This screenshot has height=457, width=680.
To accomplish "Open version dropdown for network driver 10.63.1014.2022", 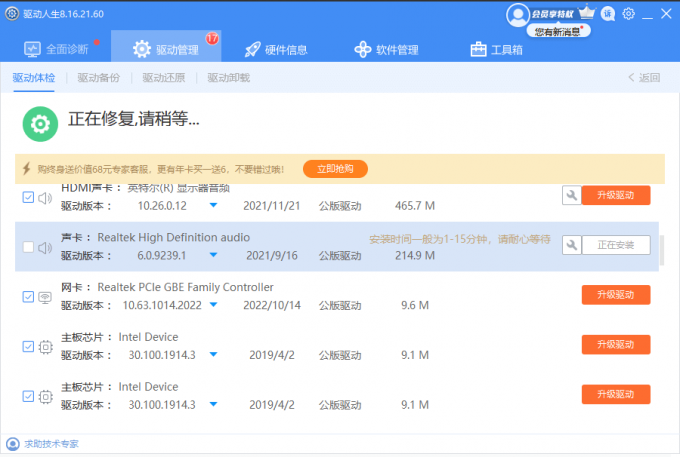I will click(x=213, y=305).
